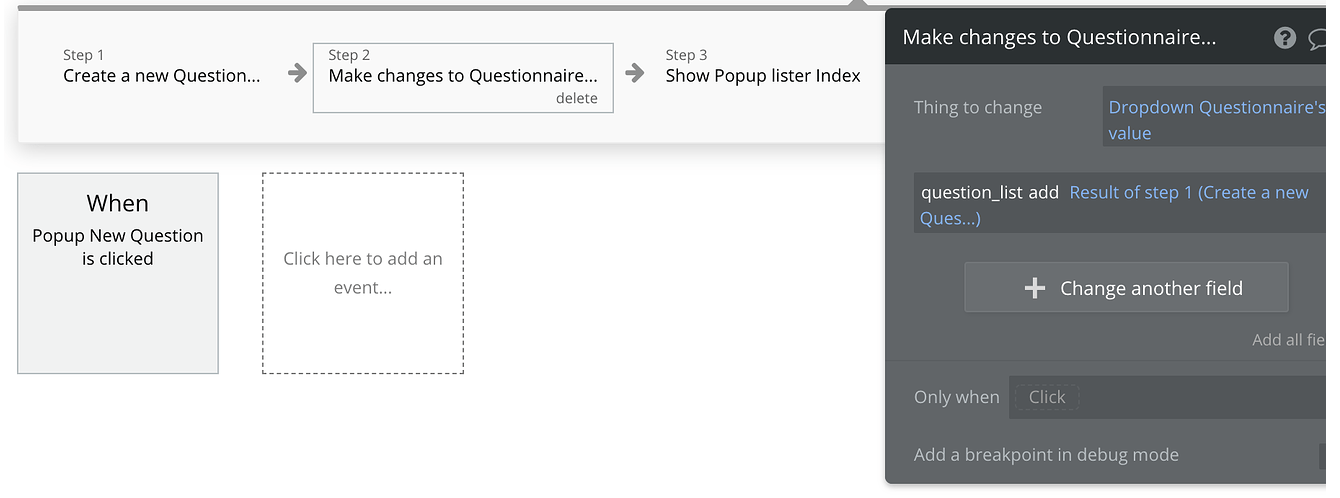Click the arrow between Step 2 and Step 3

635,73
